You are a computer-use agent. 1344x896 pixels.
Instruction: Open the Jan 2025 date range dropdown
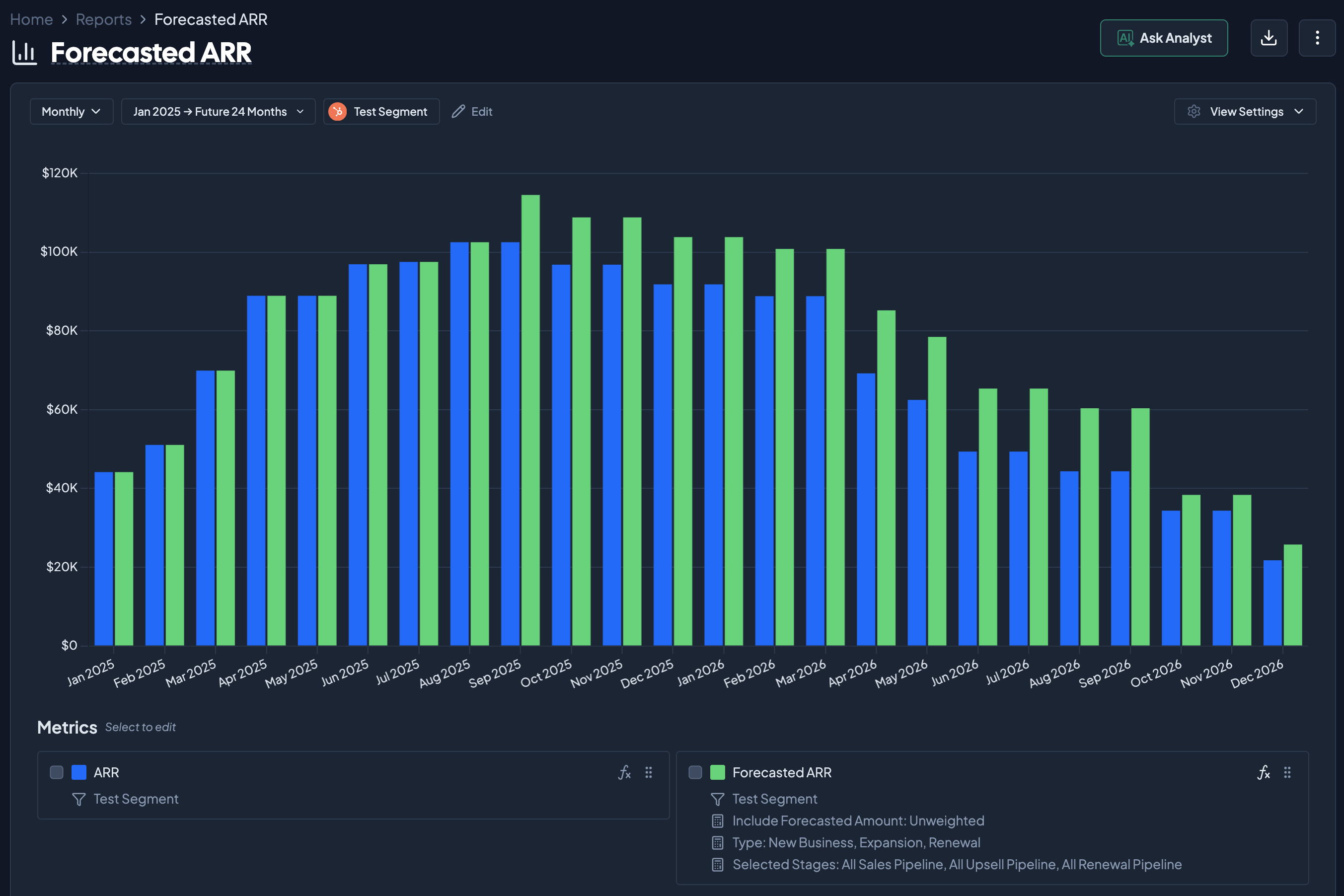(218, 111)
